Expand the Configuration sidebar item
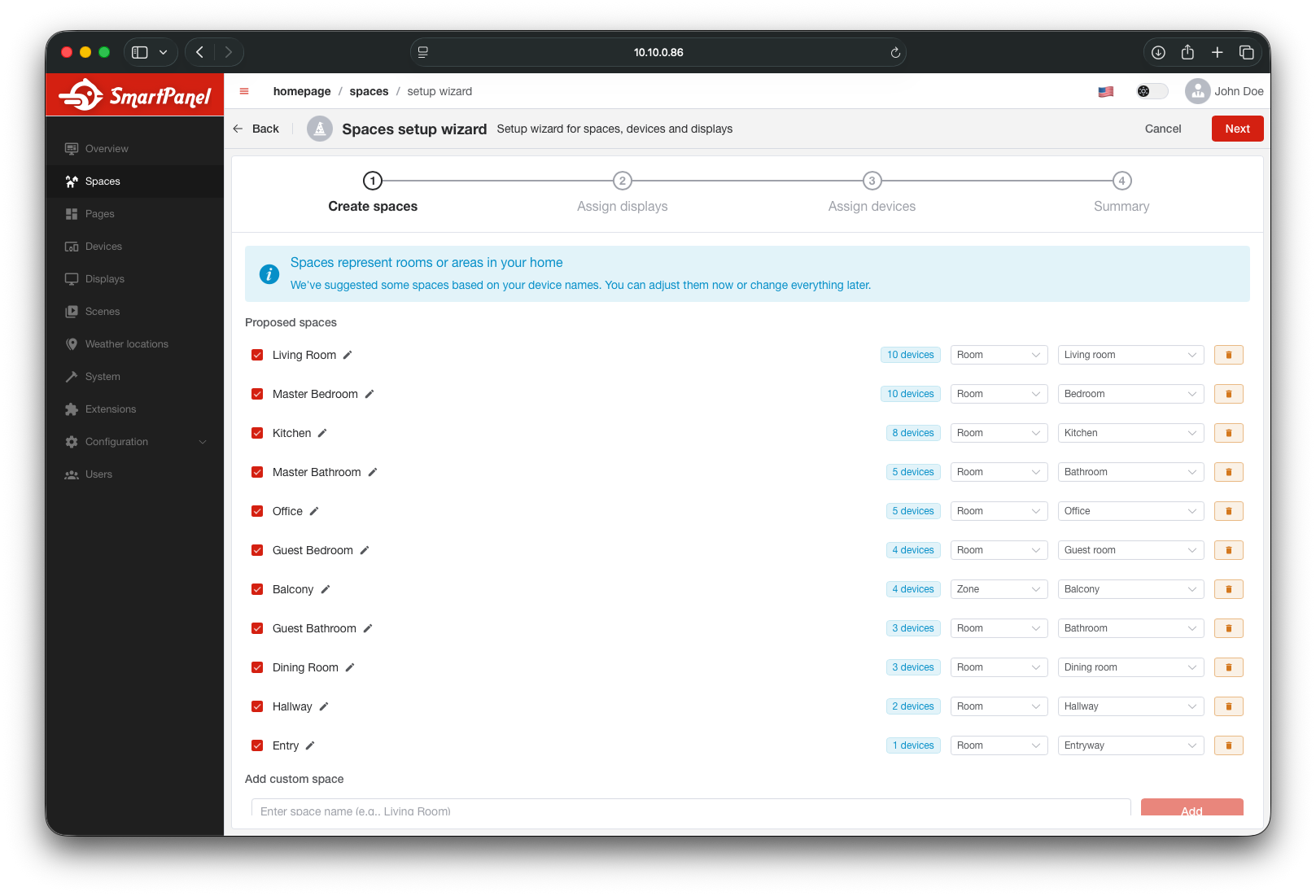This screenshot has height=896, width=1316. pos(116,441)
